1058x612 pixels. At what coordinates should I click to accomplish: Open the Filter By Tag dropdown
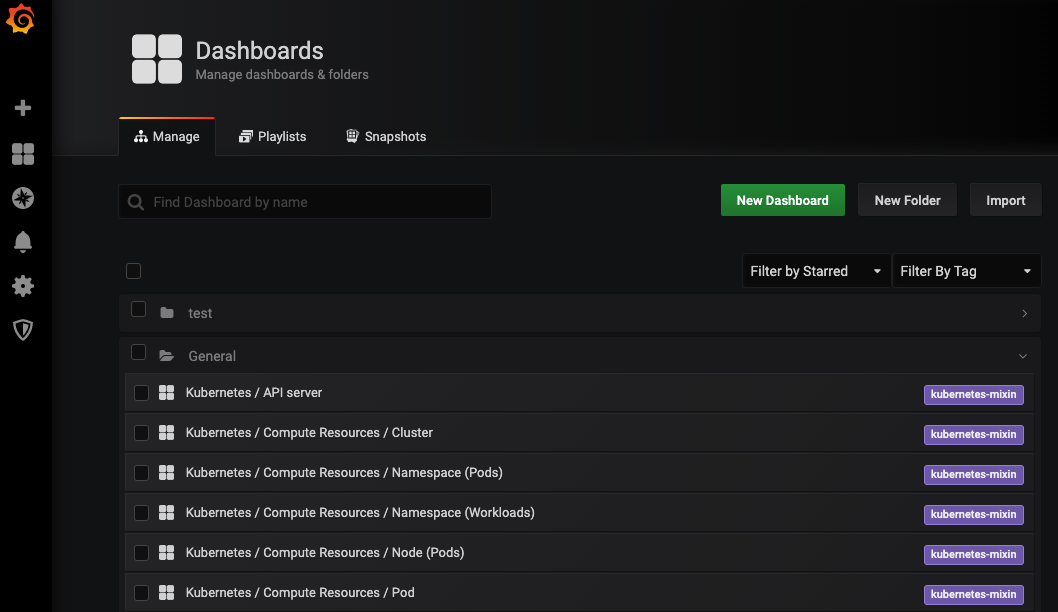tap(966, 271)
